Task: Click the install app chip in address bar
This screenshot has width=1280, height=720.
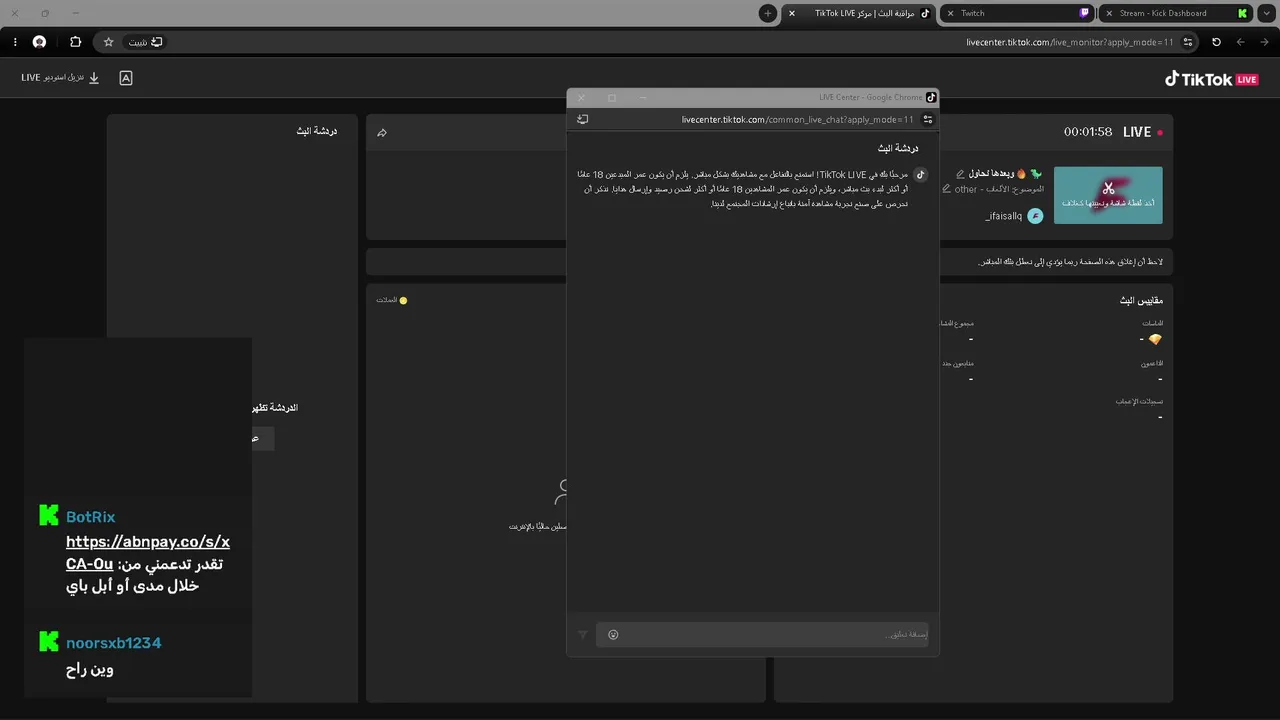Action: click(x=145, y=42)
